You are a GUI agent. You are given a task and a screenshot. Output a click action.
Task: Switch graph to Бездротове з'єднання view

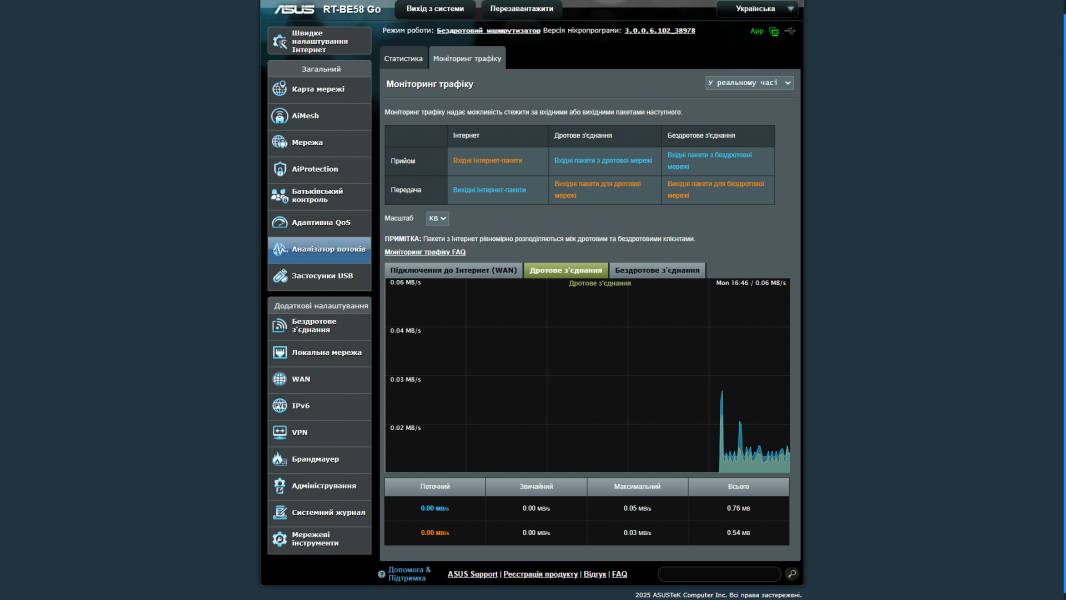pos(657,268)
